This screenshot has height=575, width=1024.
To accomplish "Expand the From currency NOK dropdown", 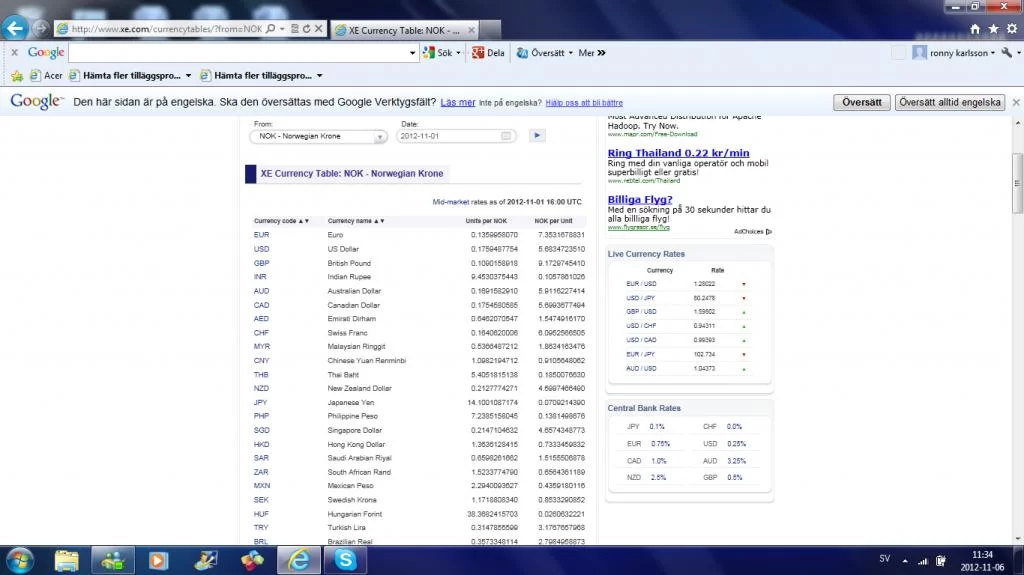I will (380, 136).
